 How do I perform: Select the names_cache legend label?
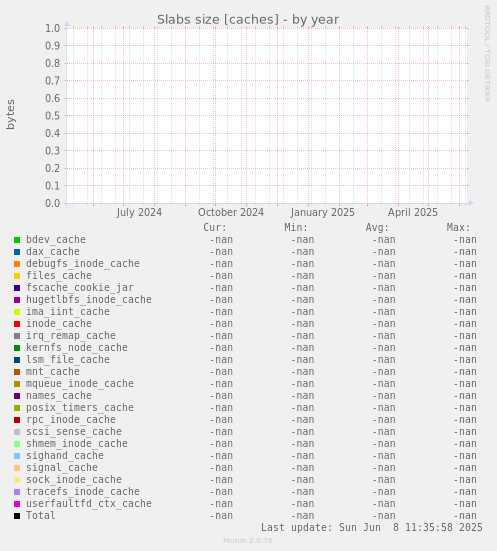(59, 395)
